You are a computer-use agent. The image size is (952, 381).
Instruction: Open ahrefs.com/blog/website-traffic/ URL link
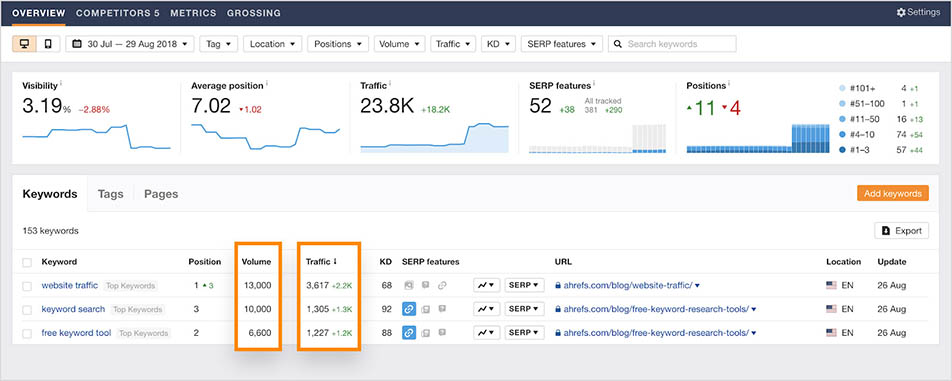(629, 285)
